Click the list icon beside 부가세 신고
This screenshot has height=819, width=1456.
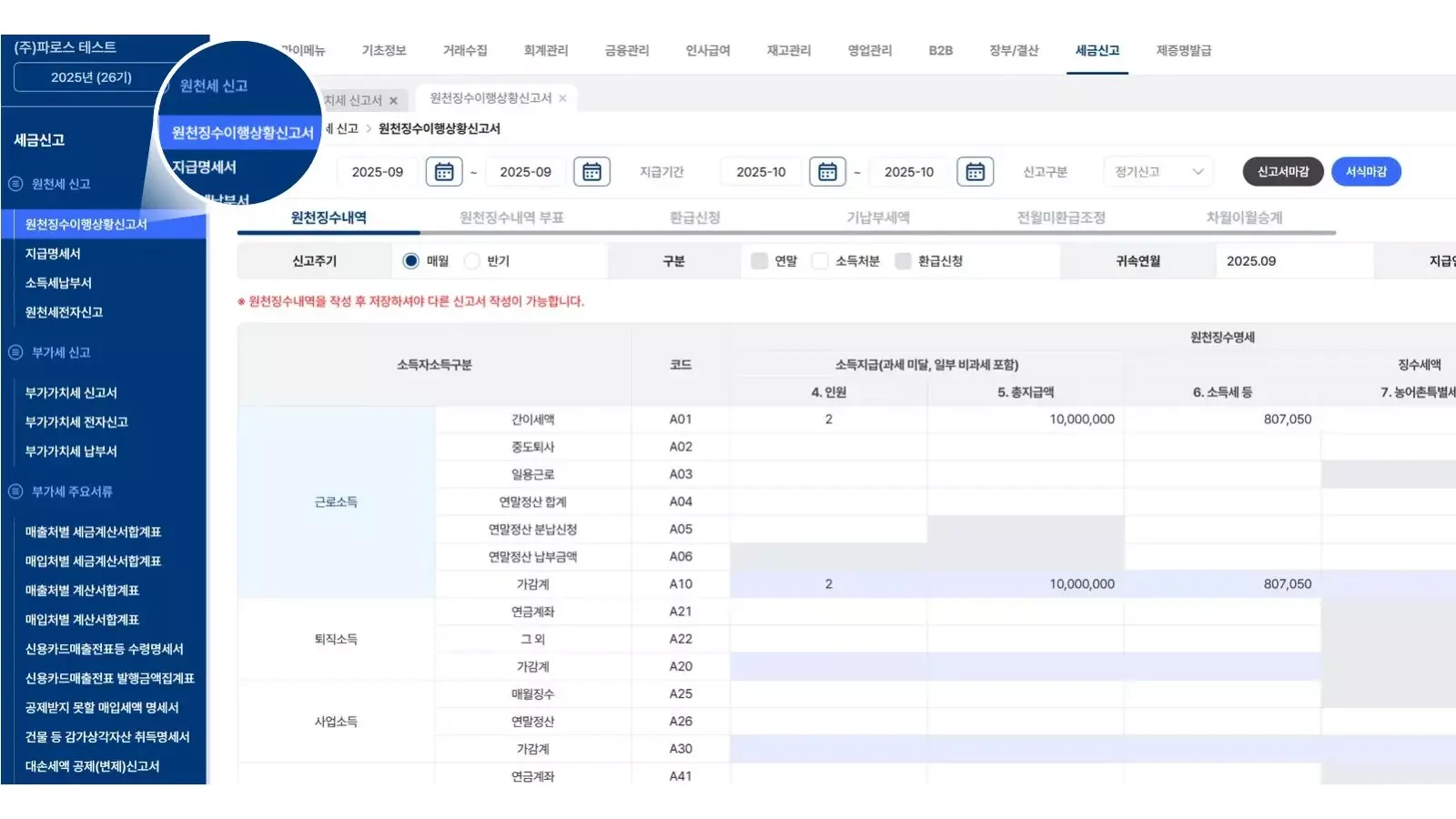coord(15,352)
